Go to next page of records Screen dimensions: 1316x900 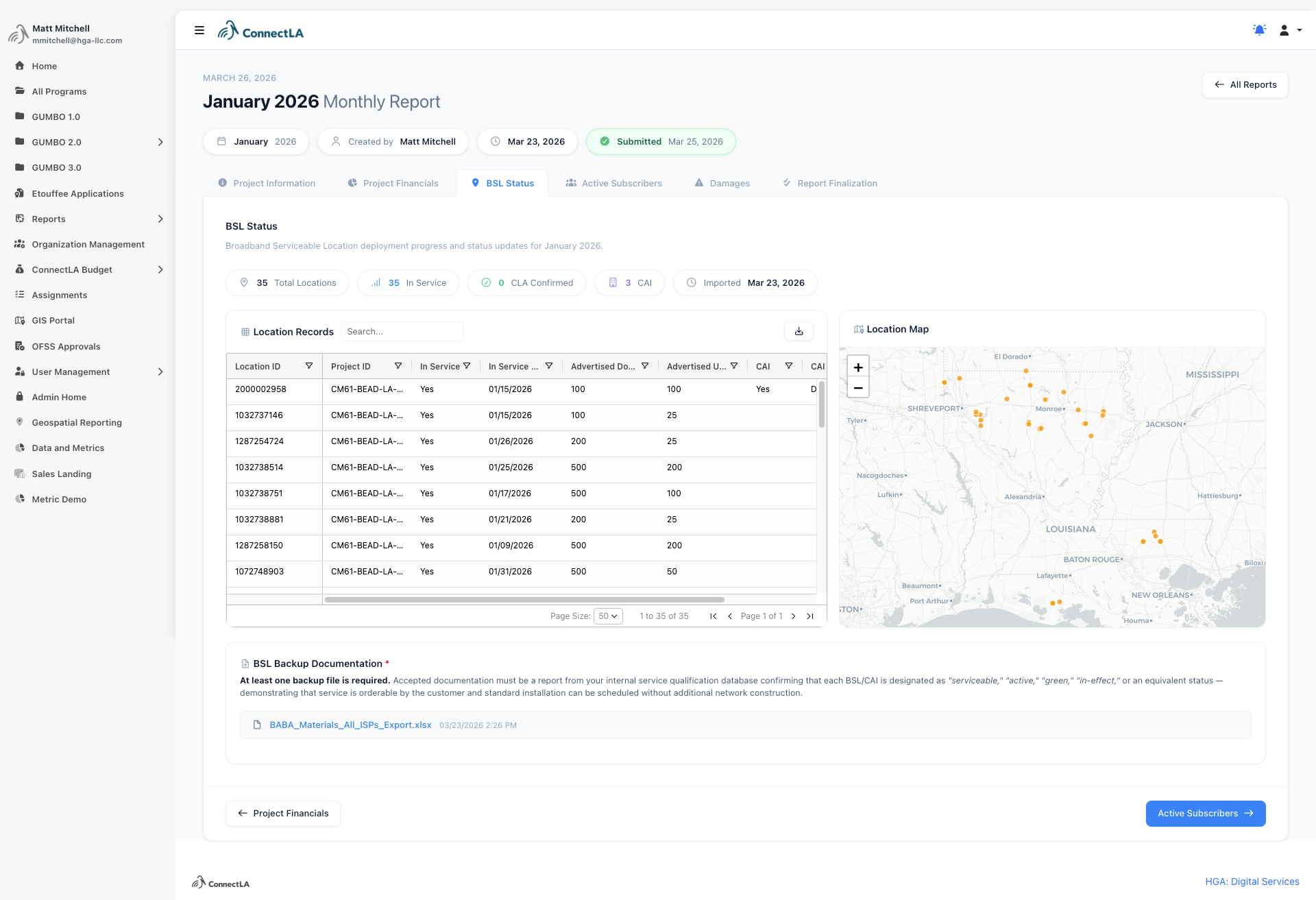pyautogui.click(x=794, y=616)
